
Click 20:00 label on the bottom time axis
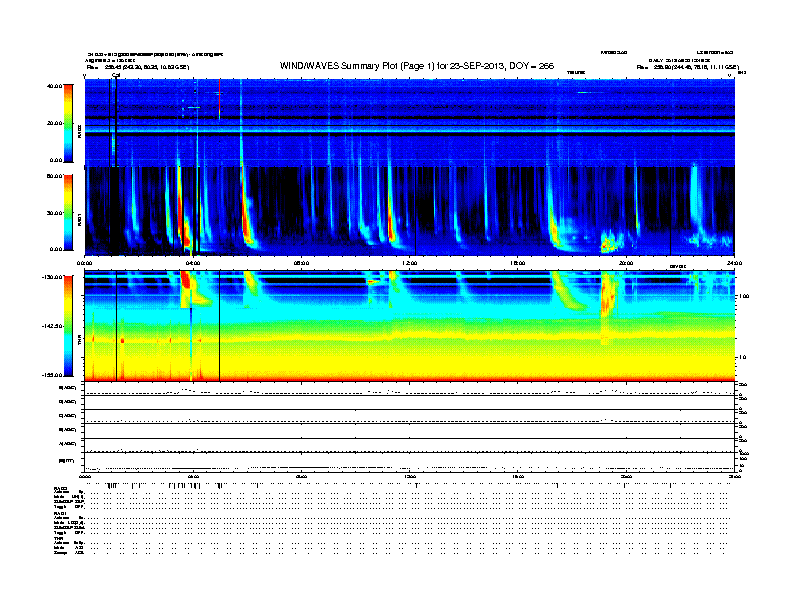pos(626,476)
